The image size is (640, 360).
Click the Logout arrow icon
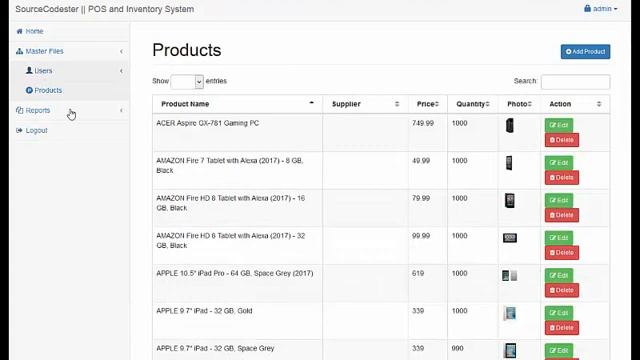[x=19, y=130]
